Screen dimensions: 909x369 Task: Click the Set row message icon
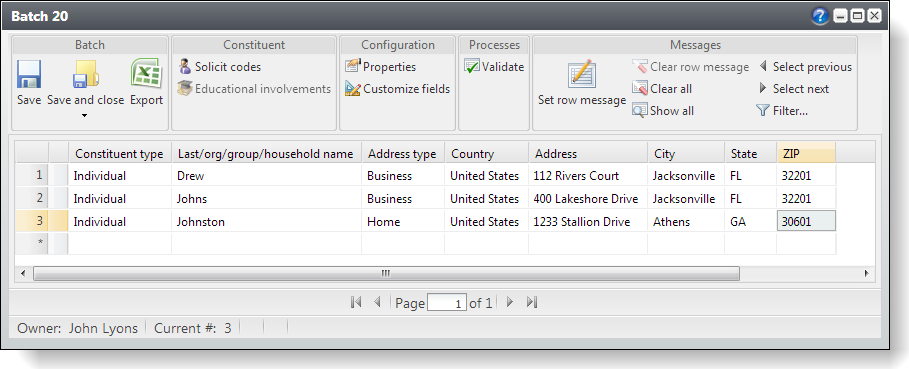[581, 74]
